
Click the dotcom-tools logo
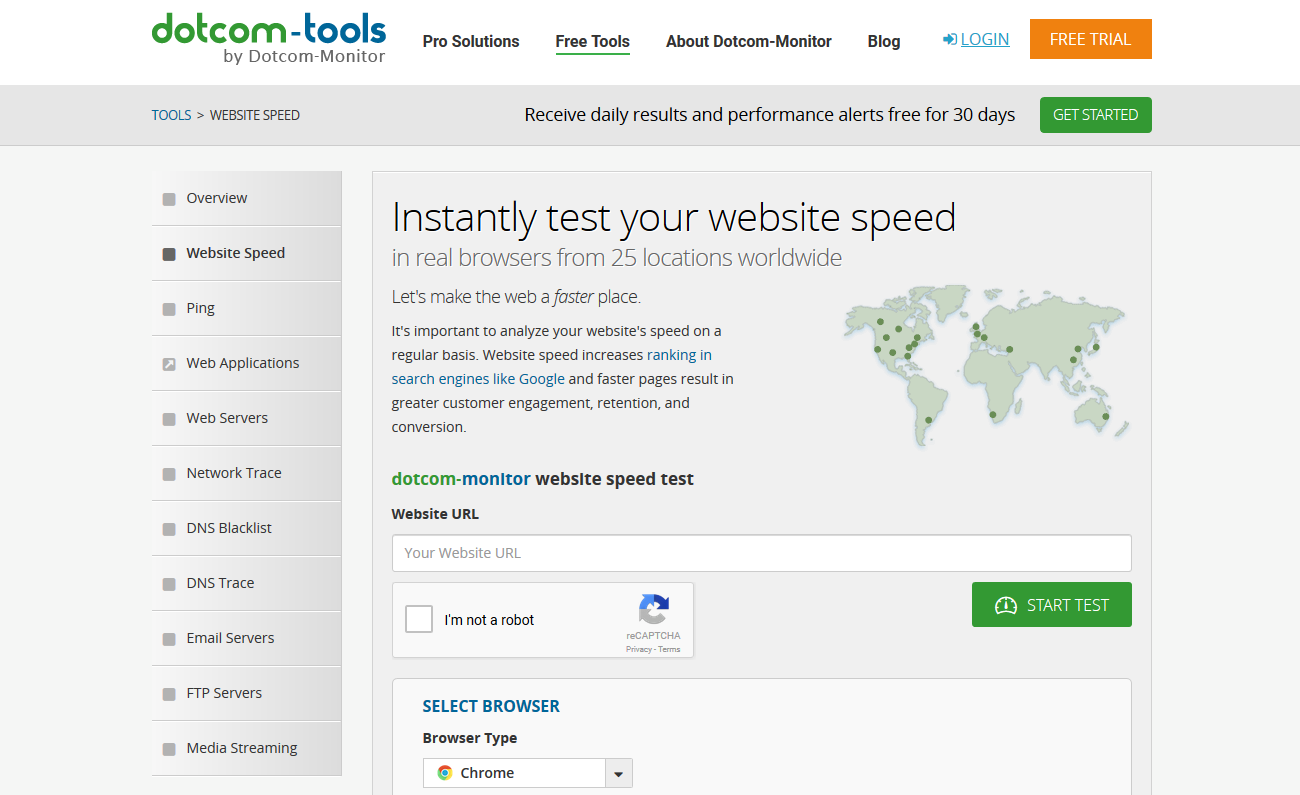click(269, 39)
